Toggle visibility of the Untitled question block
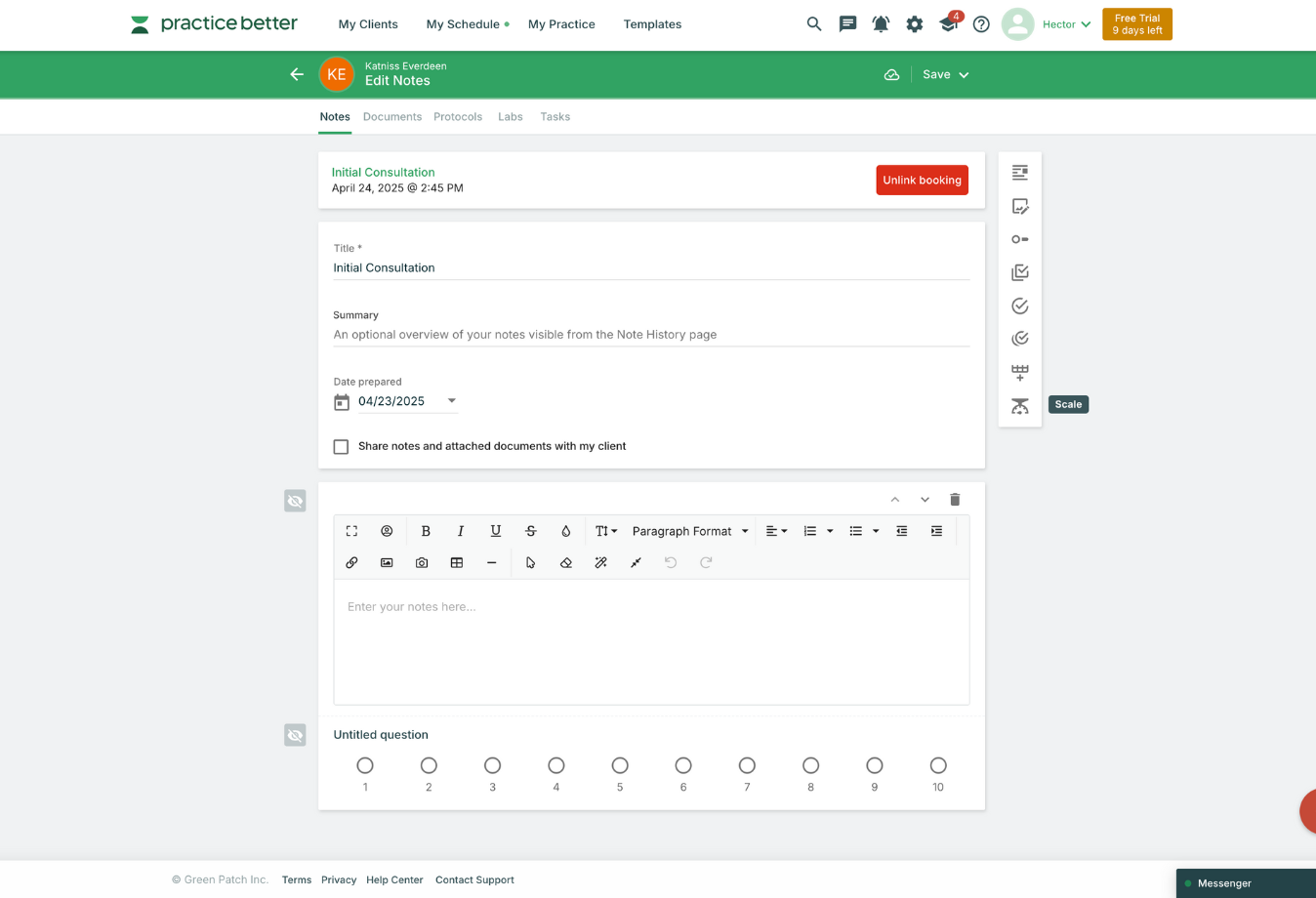This screenshot has height=898, width=1316. [295, 735]
